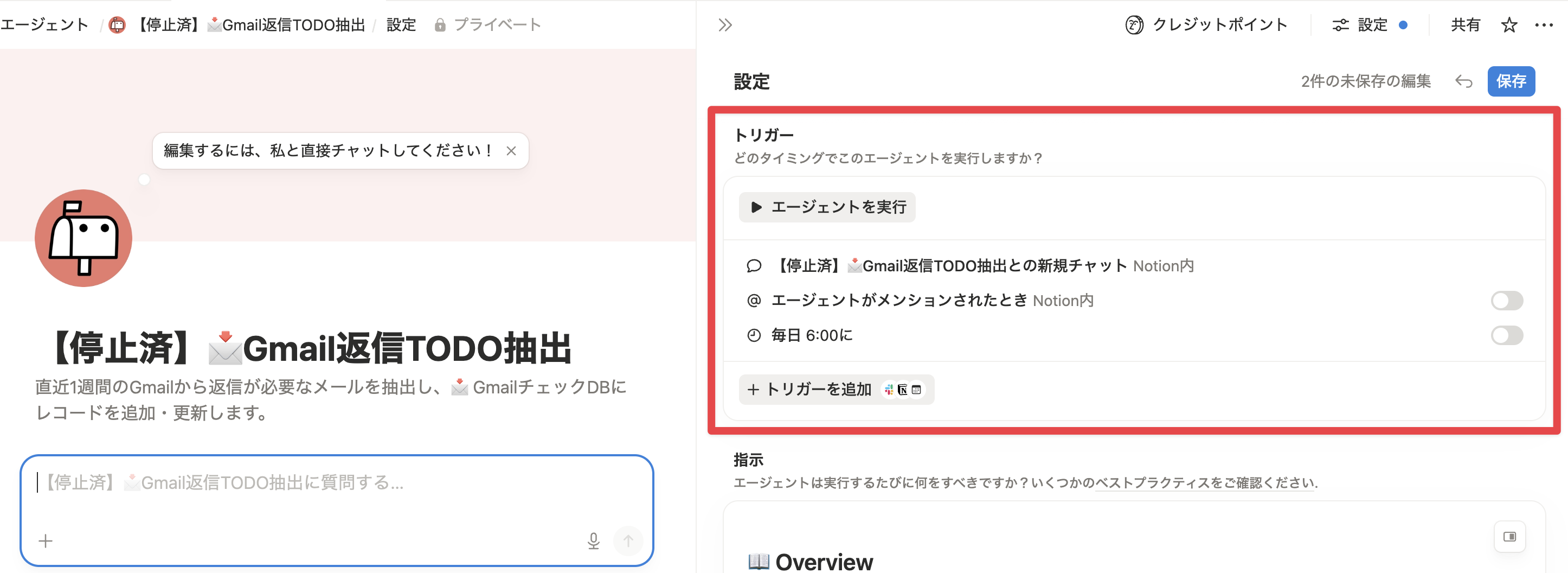
Task: Go to エージェント breadcrumb
Action: [44, 25]
